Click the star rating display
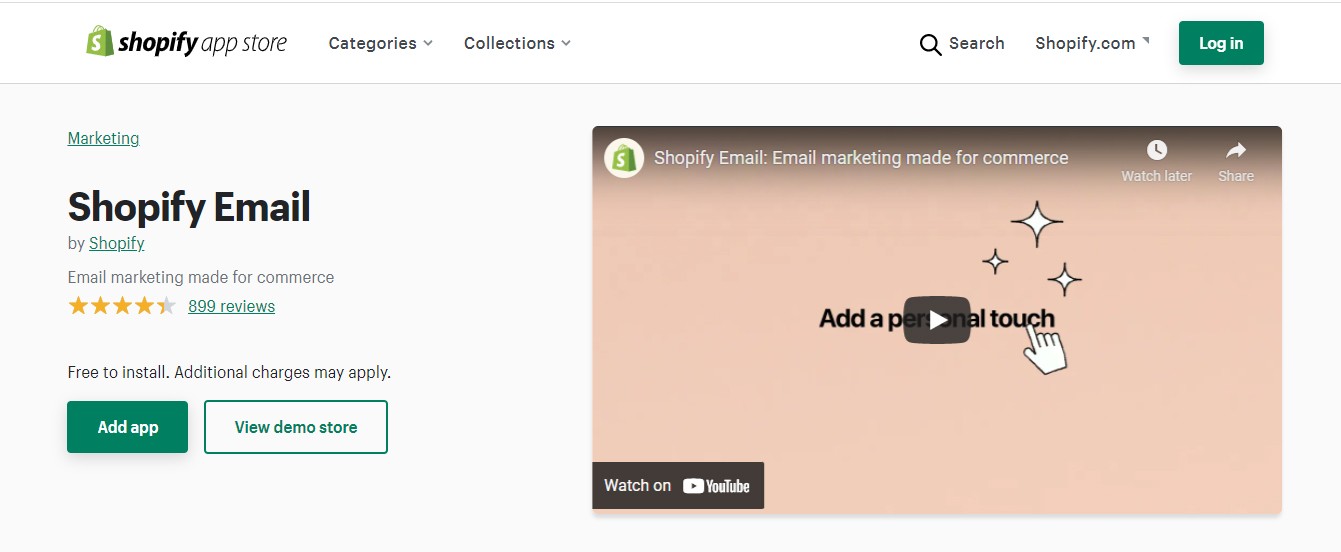Screen dimensions: 1341x552 [122, 306]
